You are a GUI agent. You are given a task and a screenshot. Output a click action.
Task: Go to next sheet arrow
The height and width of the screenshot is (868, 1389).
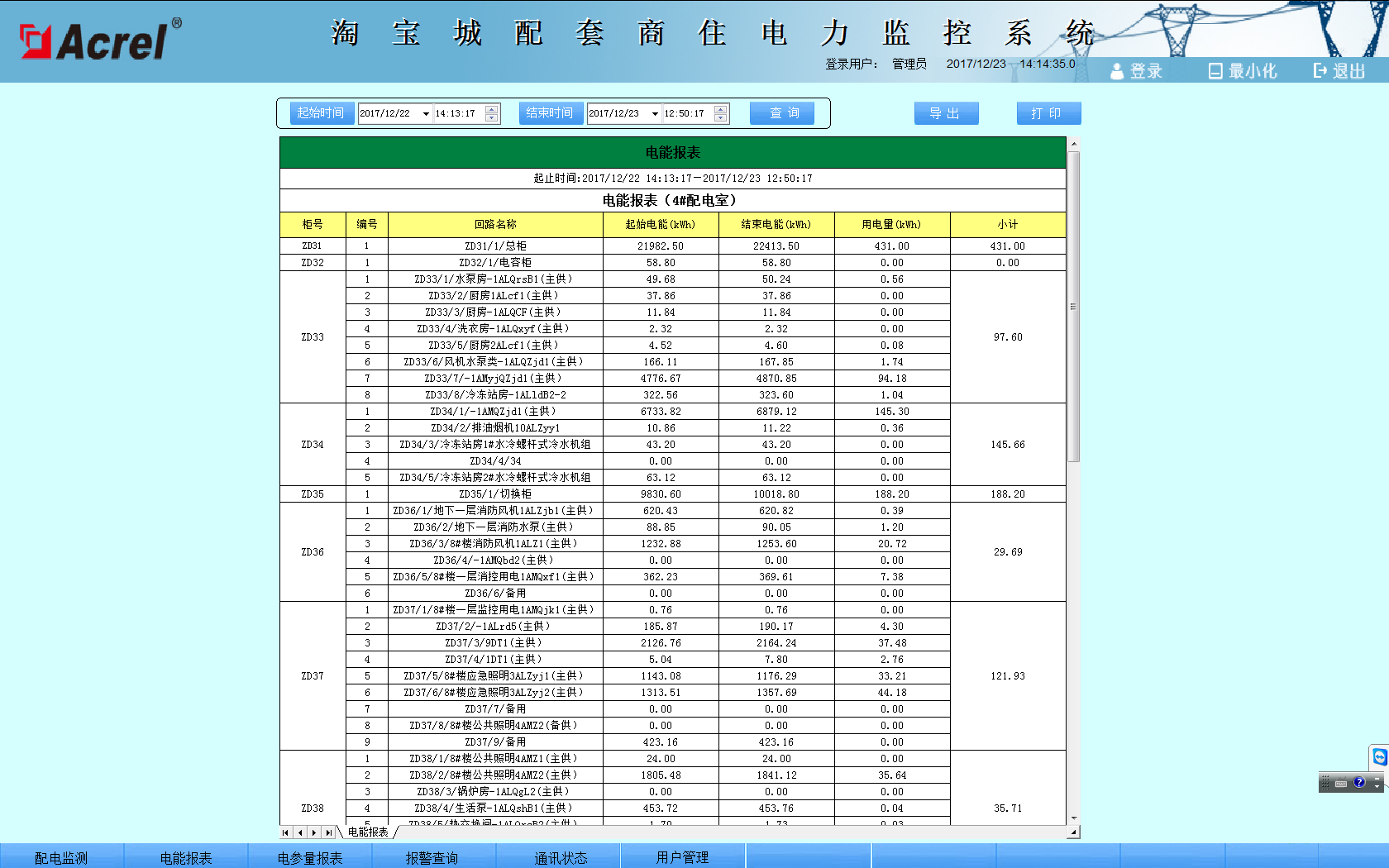(314, 832)
